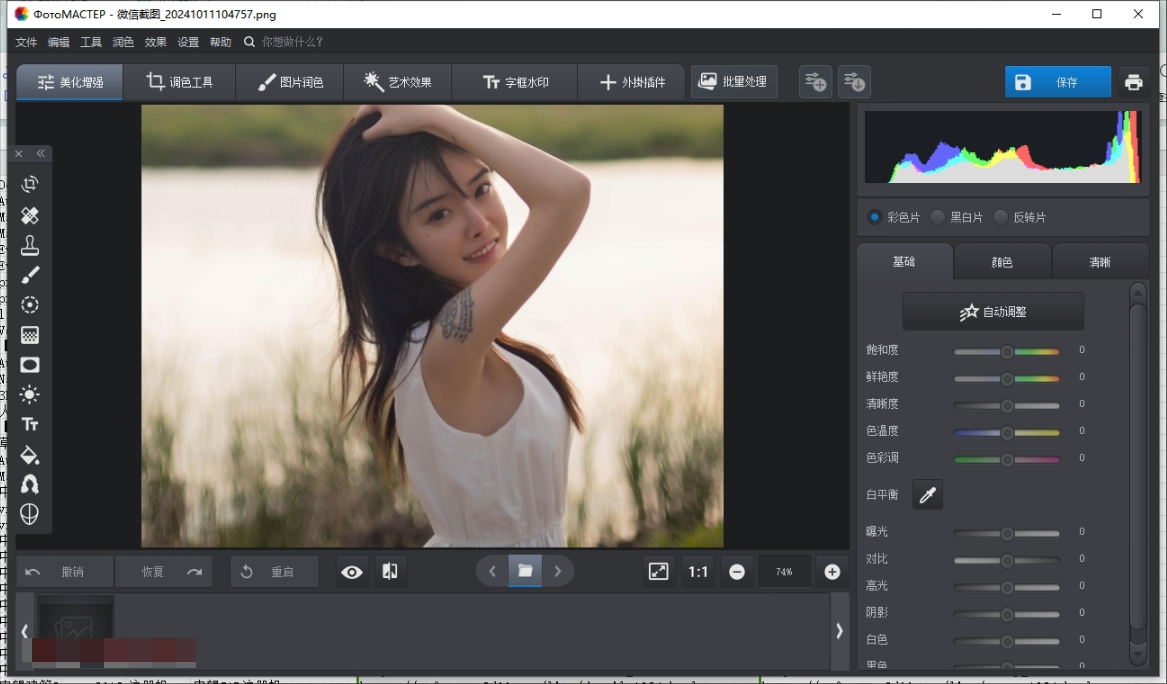Collapse the left tool panel with double chevron
This screenshot has height=684, width=1167.
tap(41, 153)
